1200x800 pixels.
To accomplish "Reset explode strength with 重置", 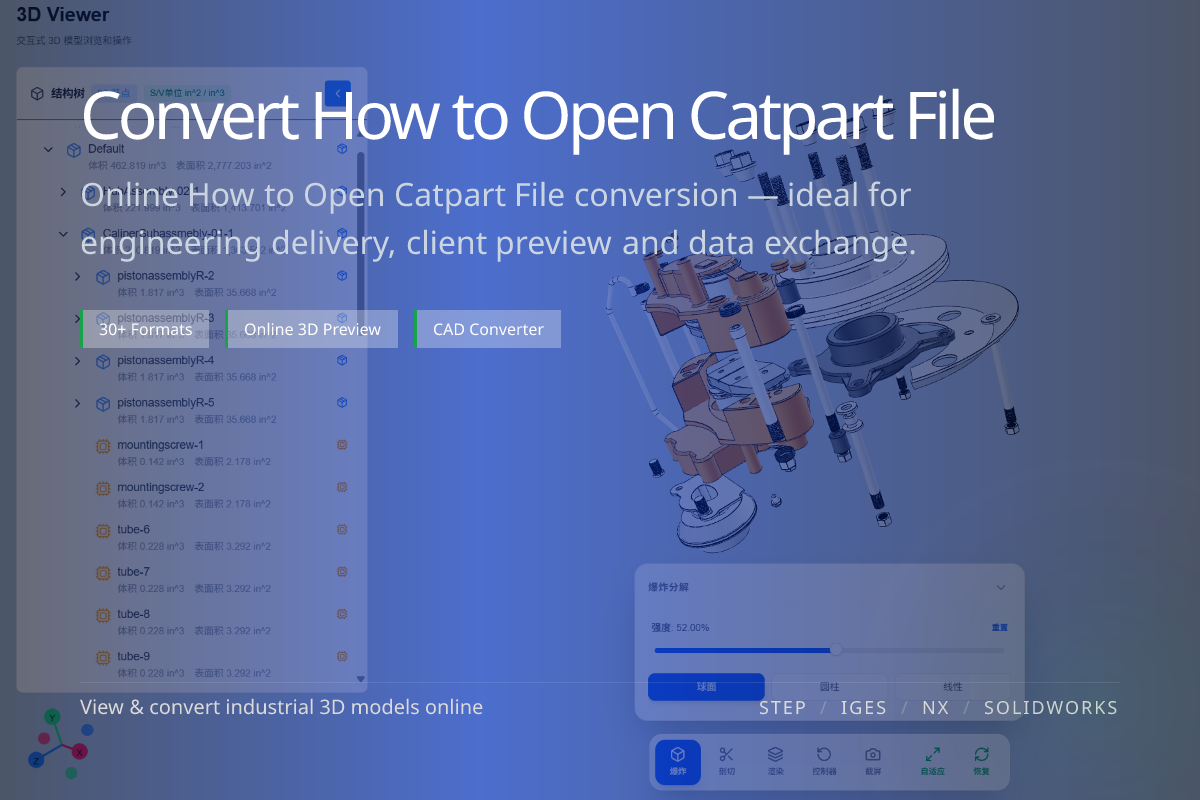I will point(999,627).
